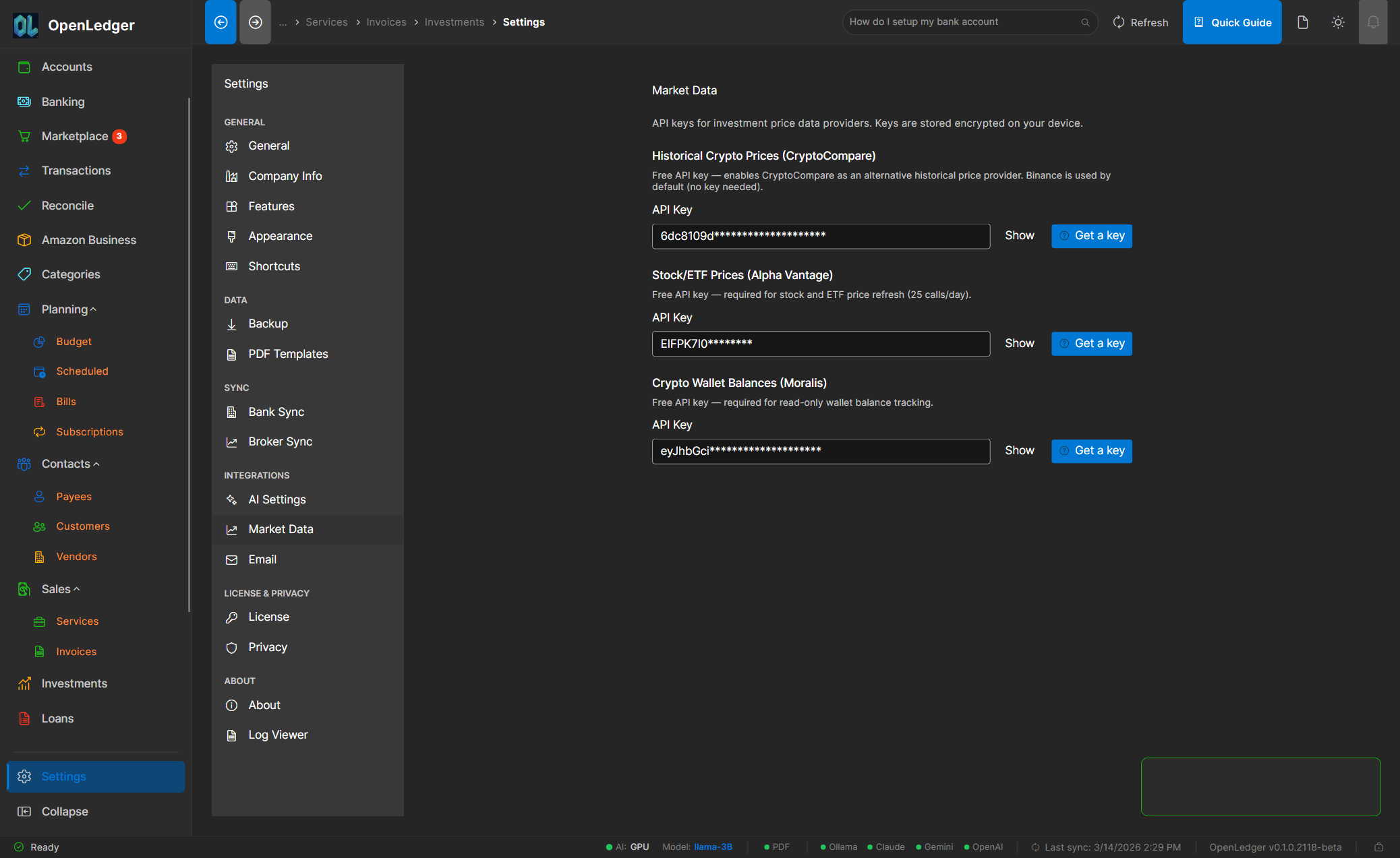The width and height of the screenshot is (1400, 858).
Task: Show the CryptoCompare API key
Action: [x=1019, y=235]
